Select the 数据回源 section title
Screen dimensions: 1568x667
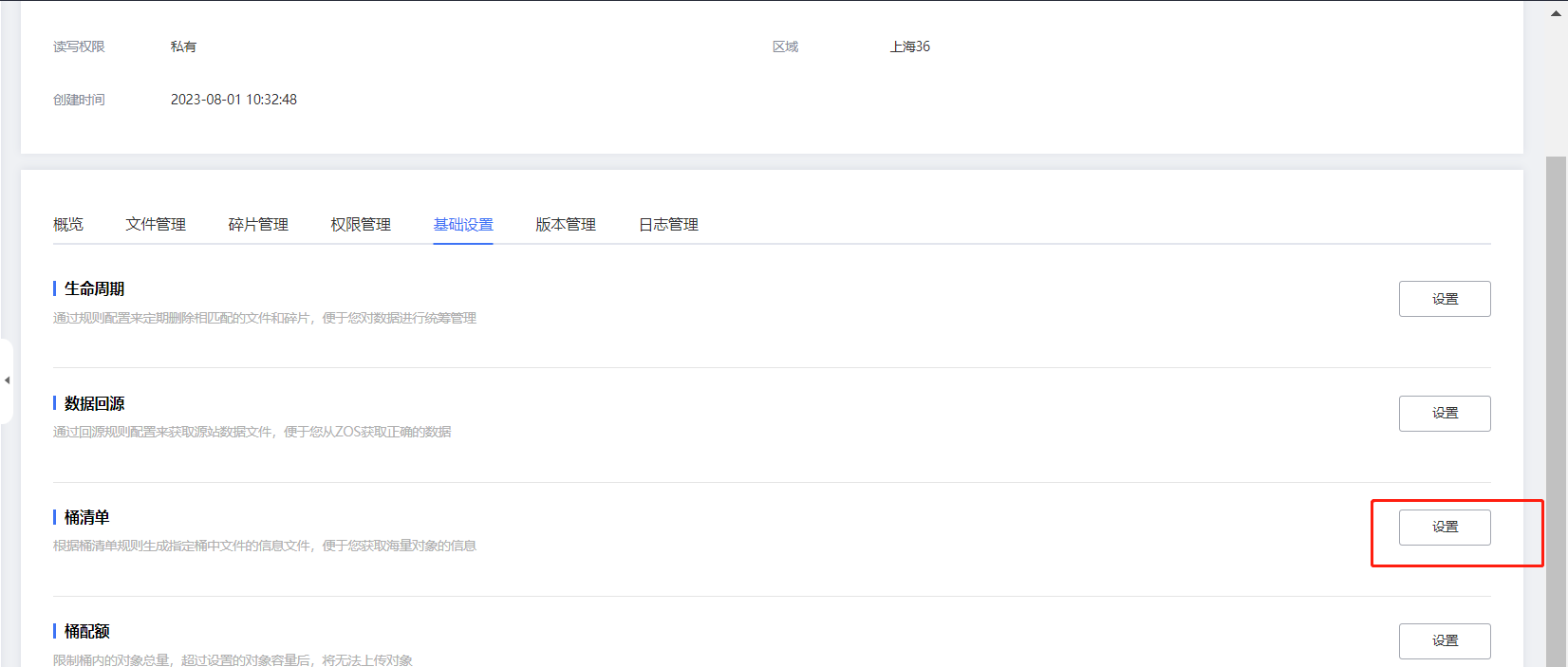[x=94, y=404]
